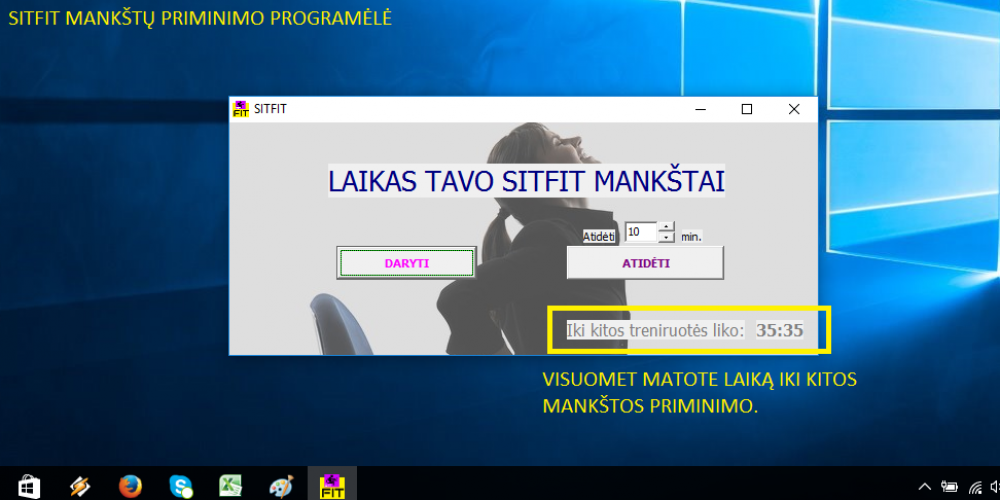Launch Firefox from the taskbar
This screenshot has width=1000, height=500.
click(130, 486)
